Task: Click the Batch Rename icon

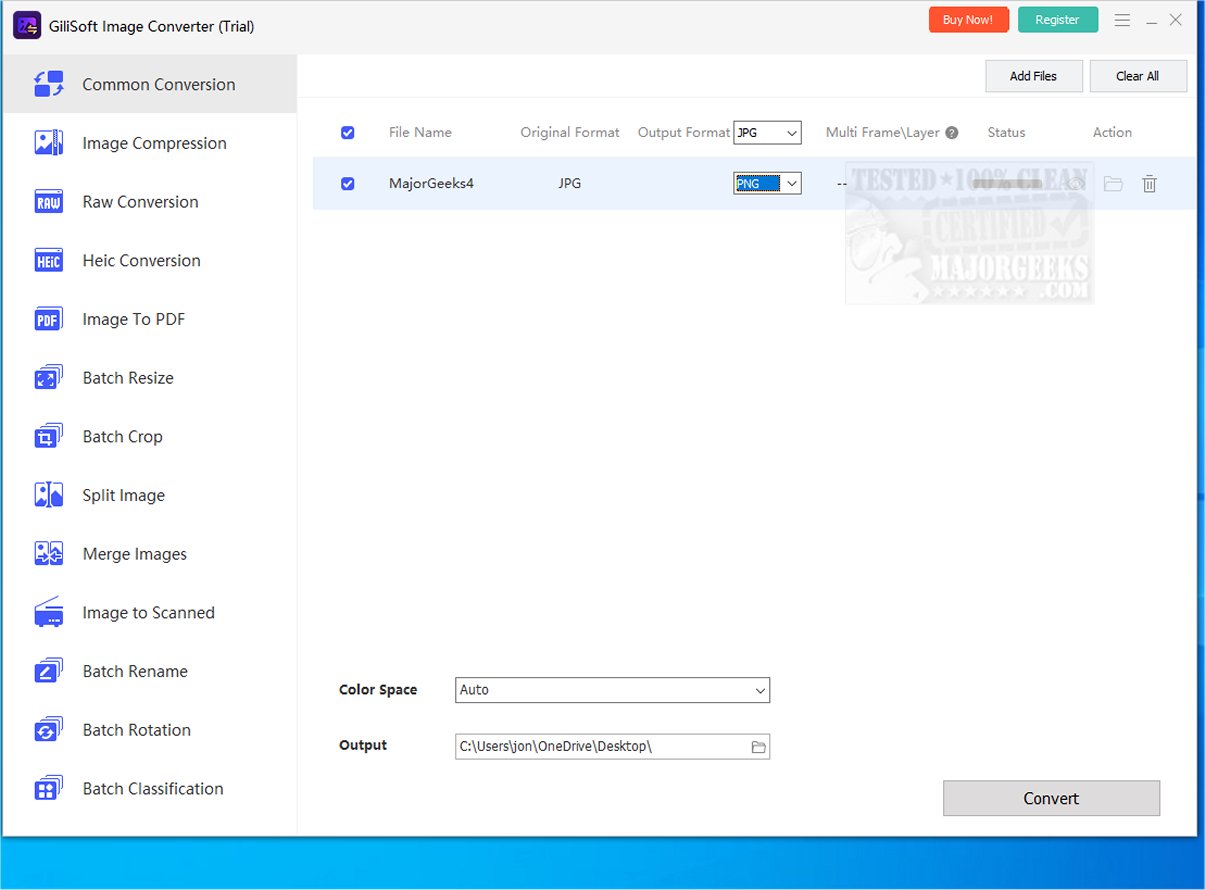Action: (x=49, y=671)
